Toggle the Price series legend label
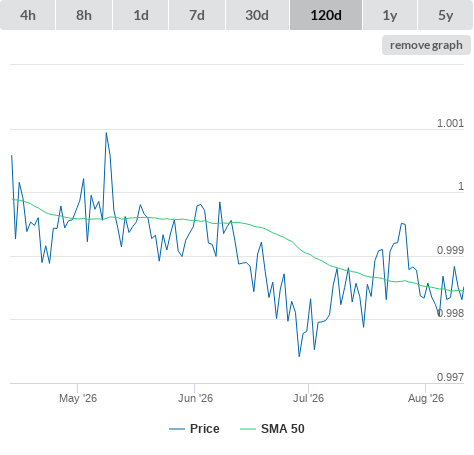Screen dimensions: 474x455 205,429
